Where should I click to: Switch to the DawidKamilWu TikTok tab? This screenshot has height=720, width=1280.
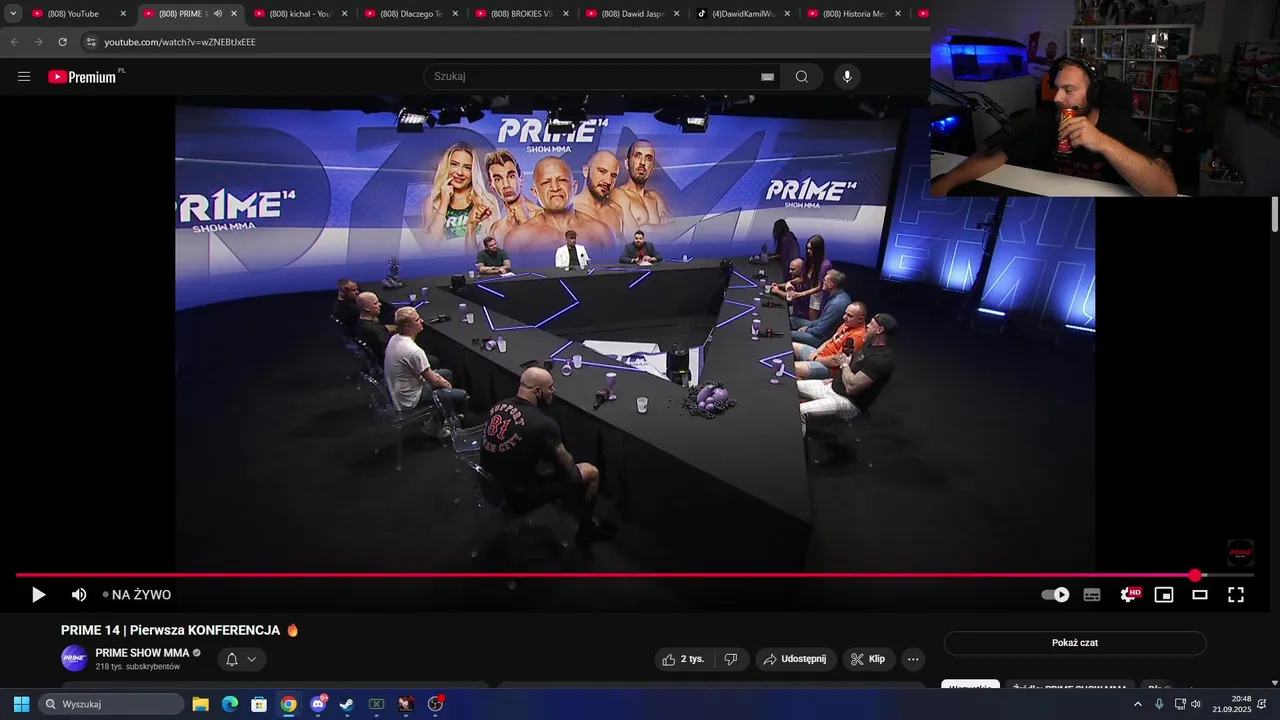(744, 14)
